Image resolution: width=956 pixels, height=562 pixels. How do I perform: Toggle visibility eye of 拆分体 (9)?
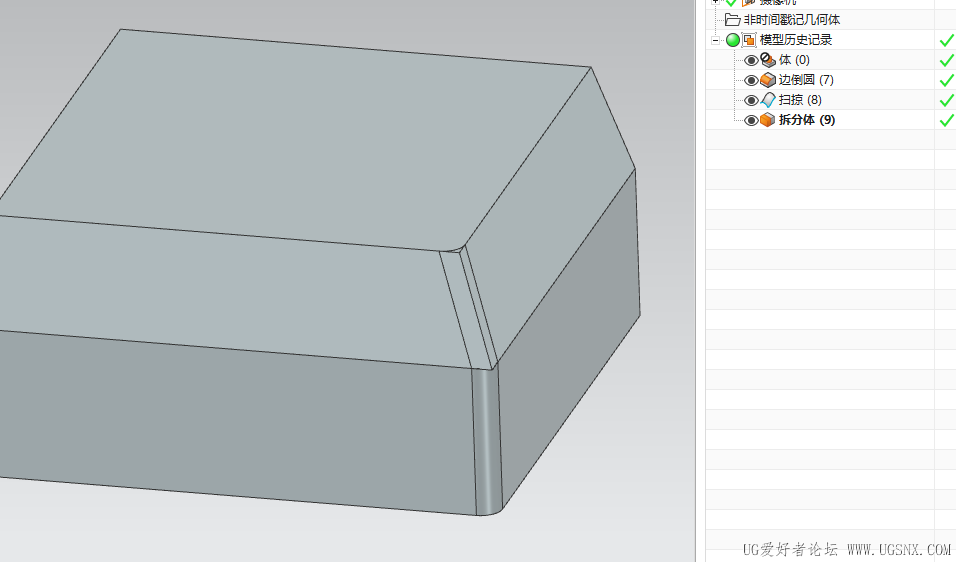point(751,121)
